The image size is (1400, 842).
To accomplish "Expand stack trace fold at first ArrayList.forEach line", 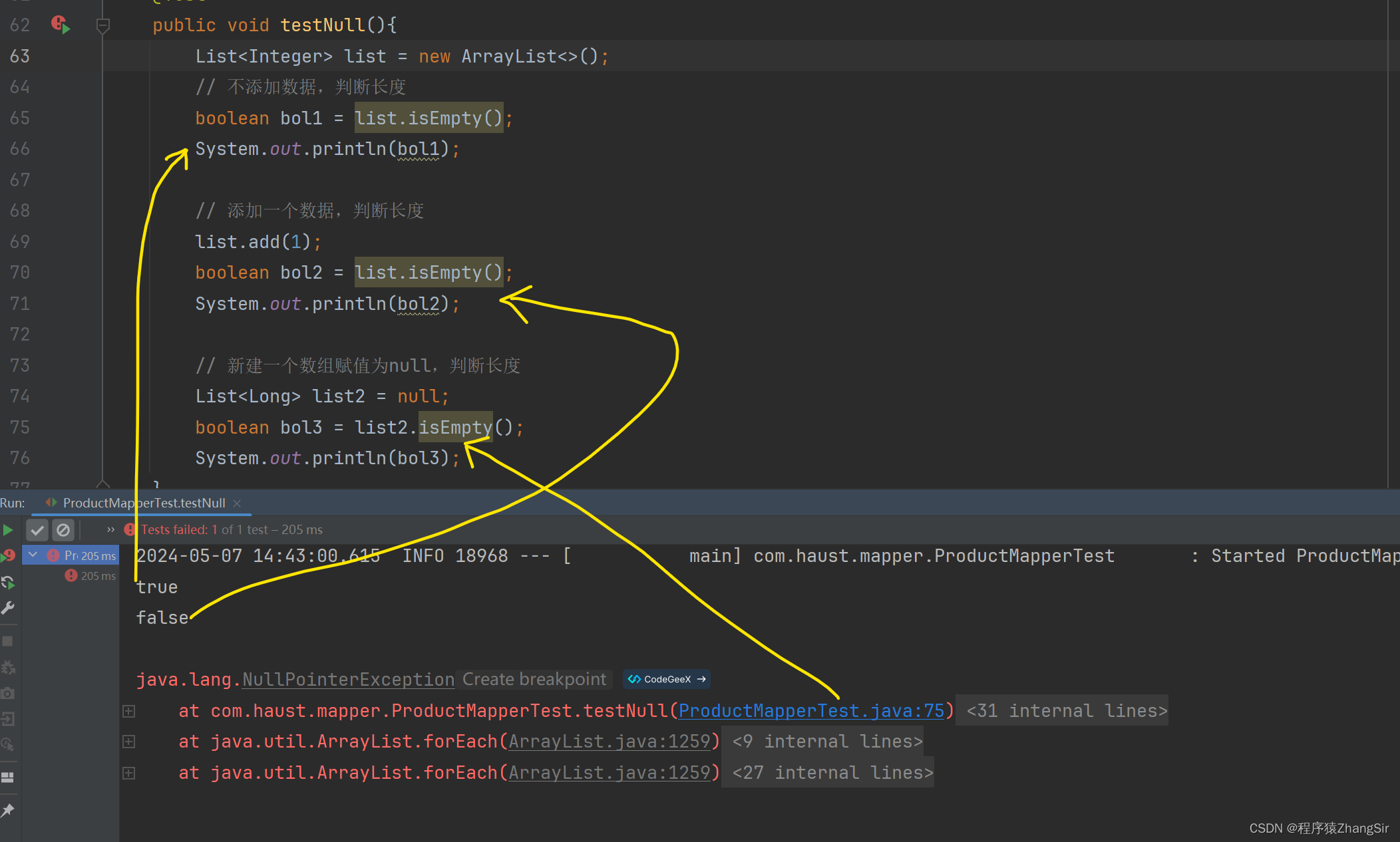I will tap(129, 742).
